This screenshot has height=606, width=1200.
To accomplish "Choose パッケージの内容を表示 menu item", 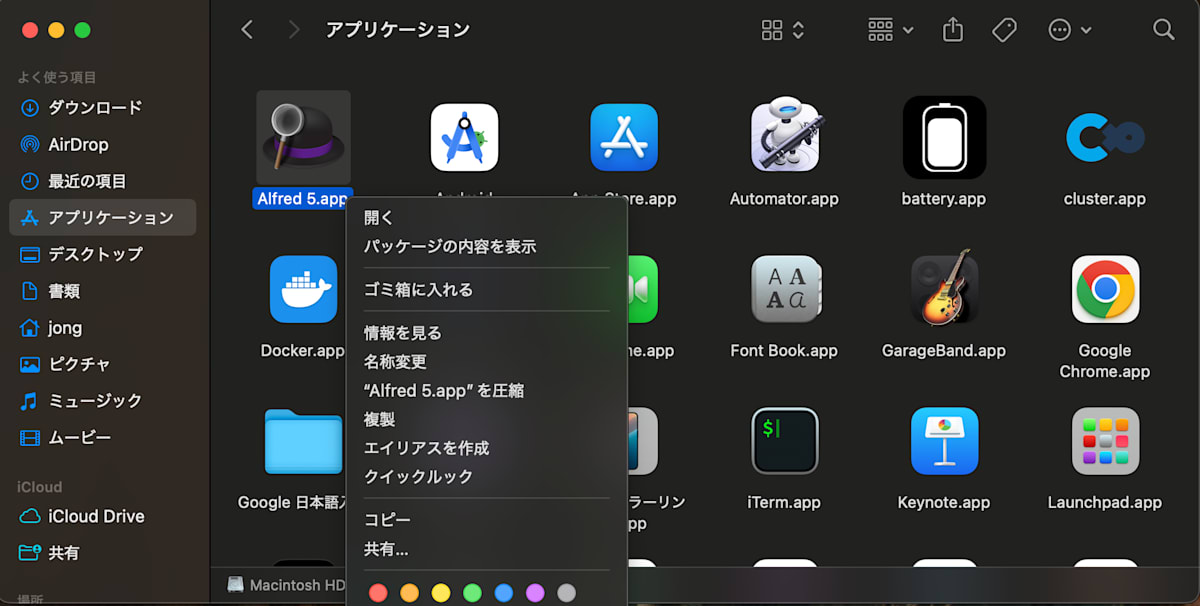I will coord(486,247).
